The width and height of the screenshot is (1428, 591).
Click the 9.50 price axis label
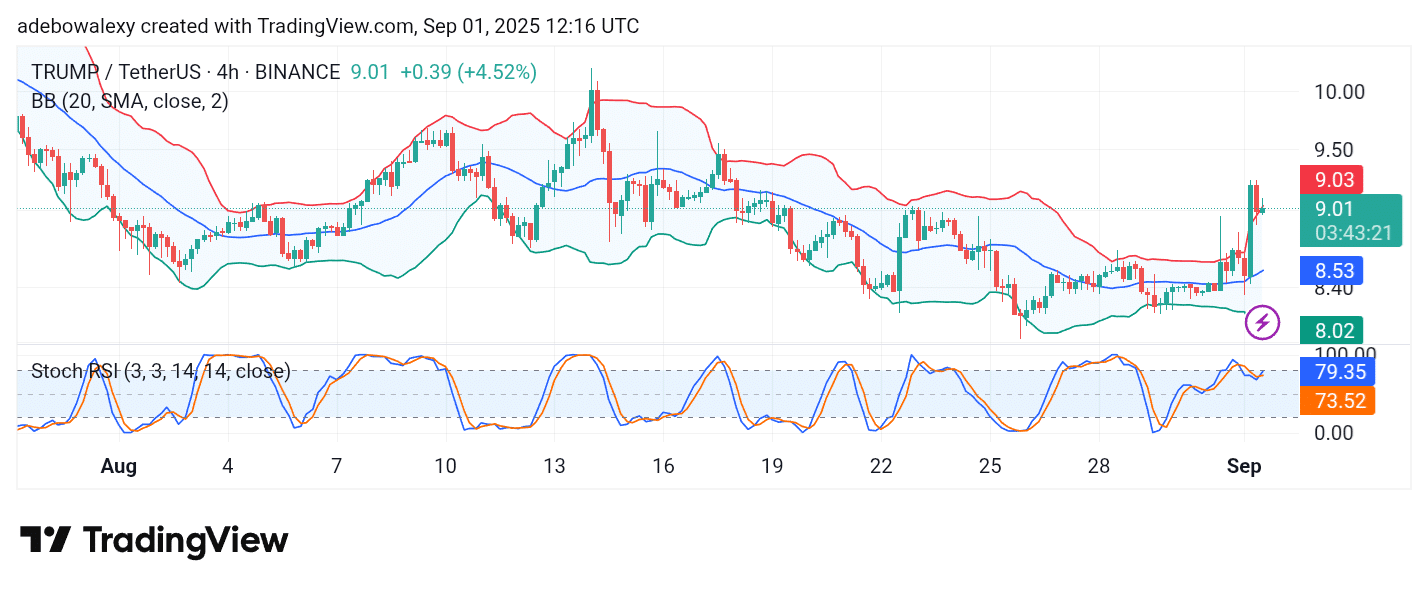click(x=1334, y=150)
